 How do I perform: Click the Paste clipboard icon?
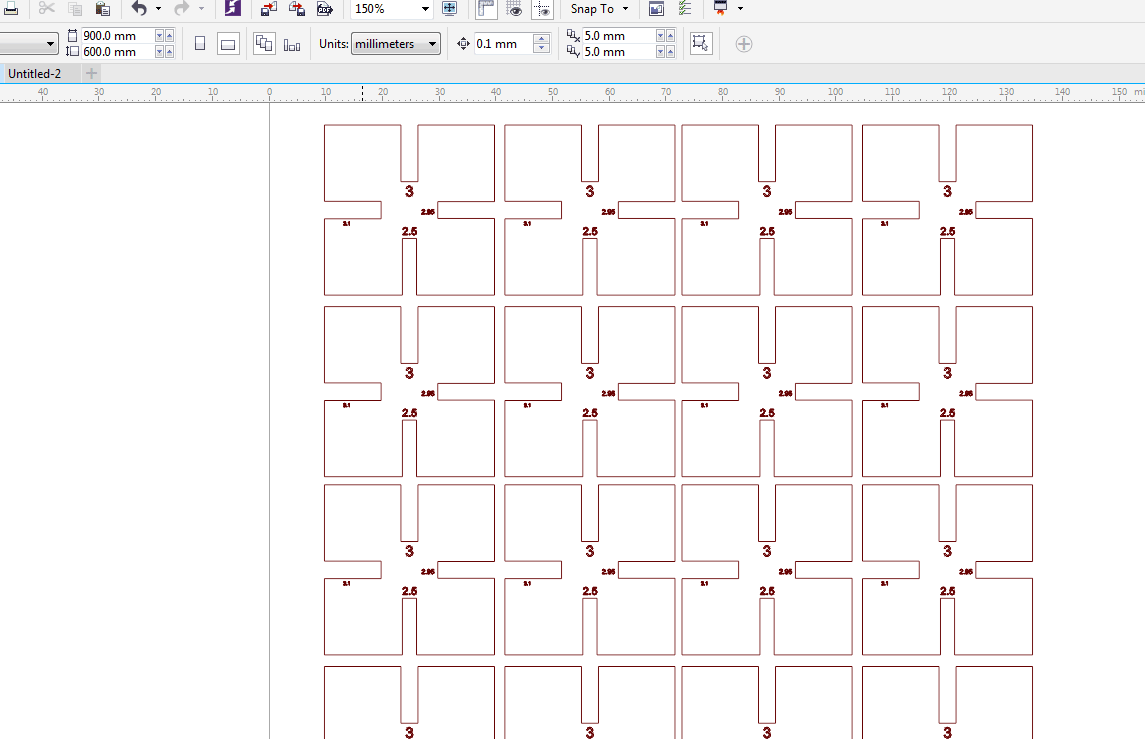point(103,9)
